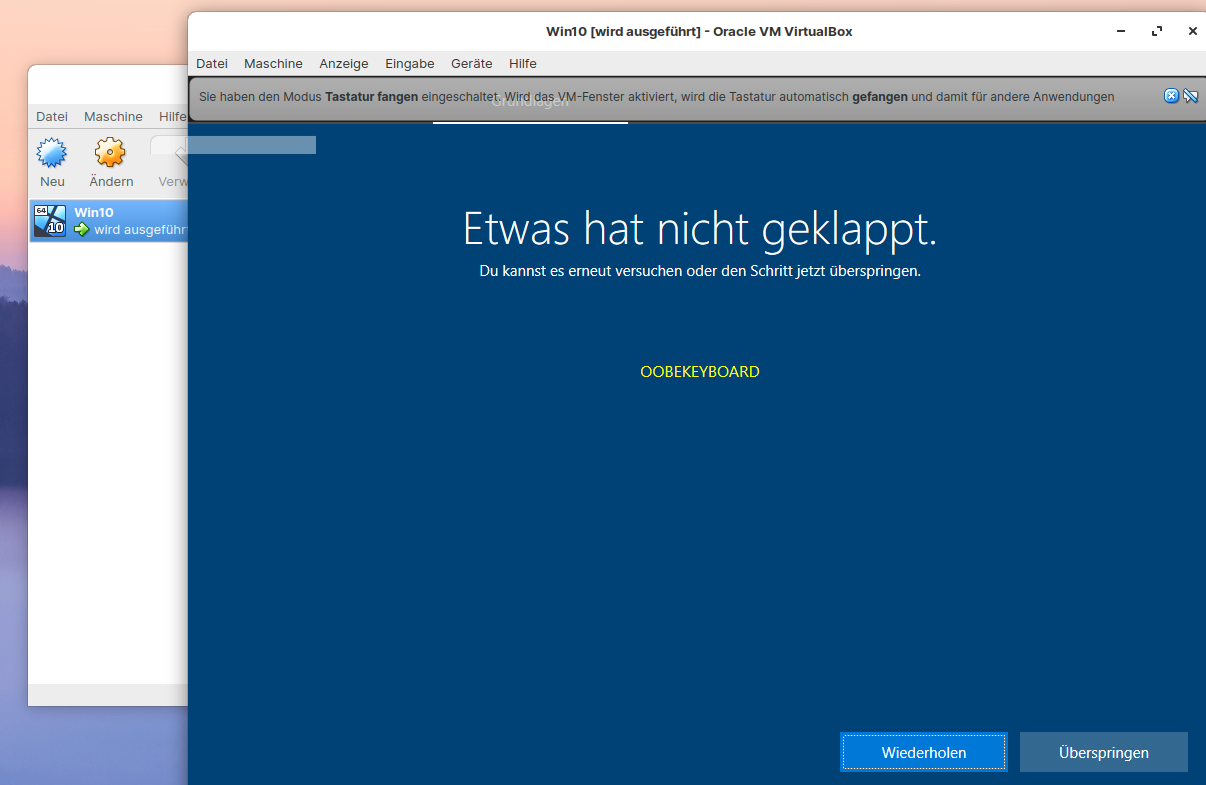This screenshot has height=785, width=1206.
Task: Click the Win10 VM icon in list
Action: [49, 220]
